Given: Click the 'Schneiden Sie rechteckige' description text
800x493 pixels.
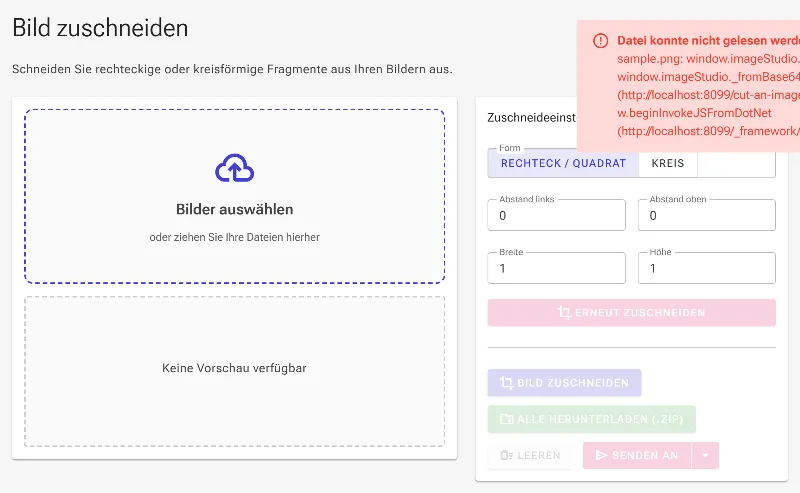Looking at the screenshot, I should pos(232,69).
